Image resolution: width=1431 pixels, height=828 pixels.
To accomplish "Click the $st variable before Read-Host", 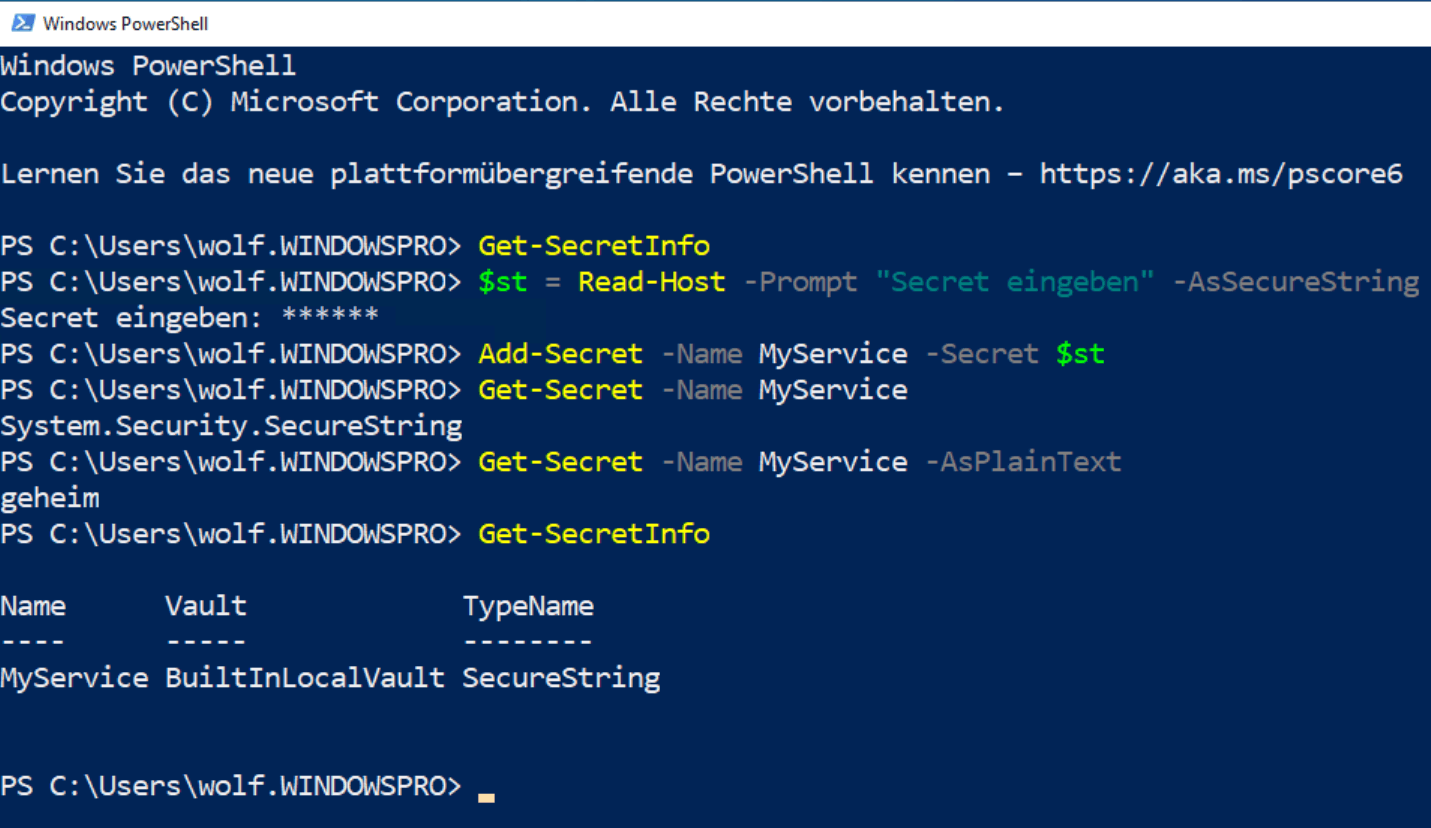I will point(502,282).
